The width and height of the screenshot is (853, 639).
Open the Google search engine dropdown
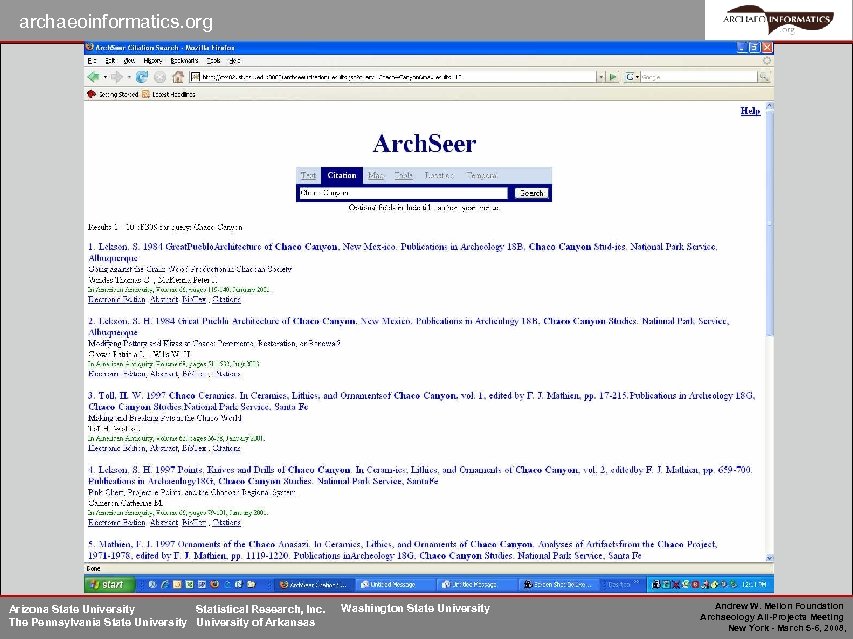(634, 76)
